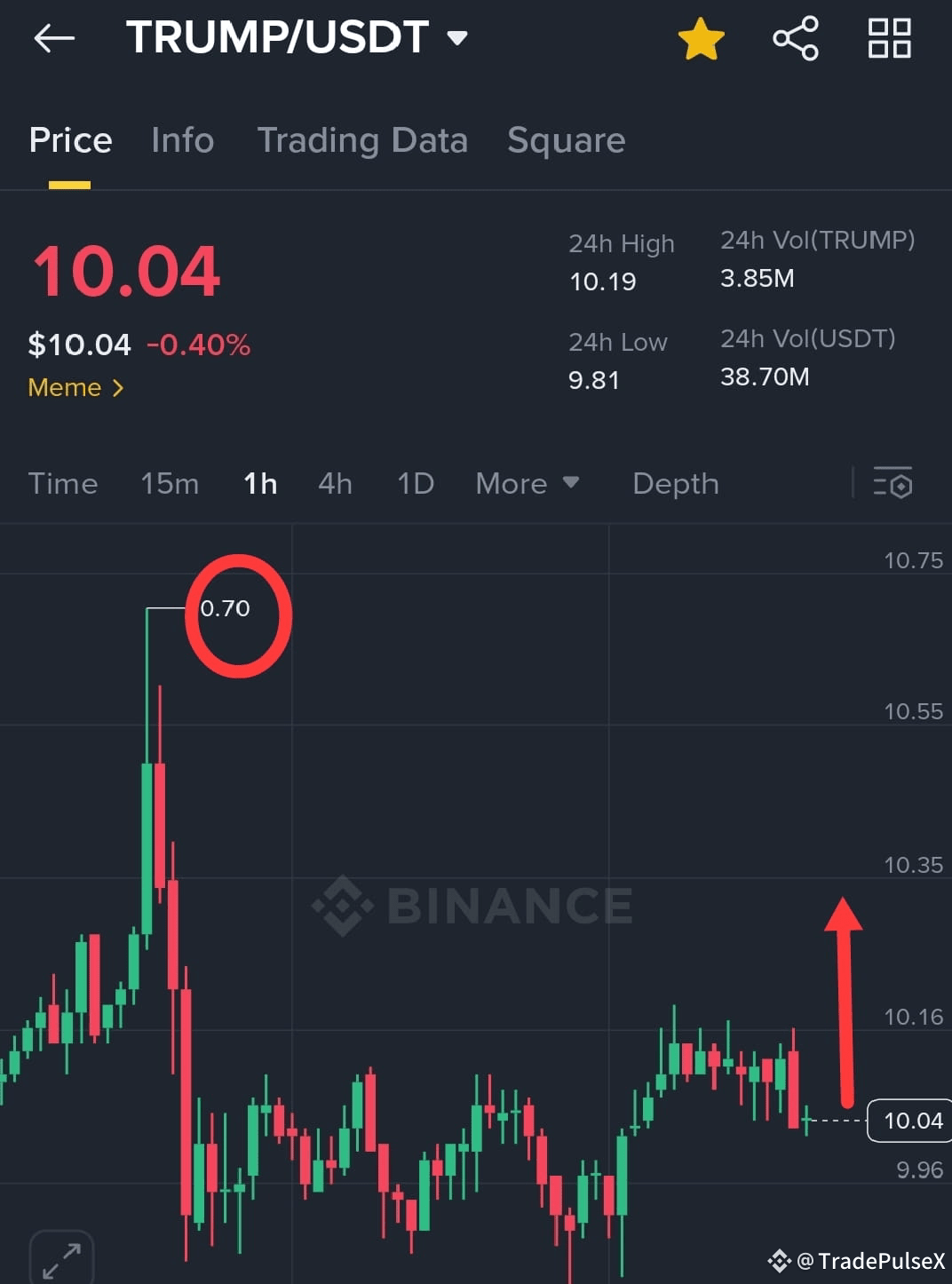
Task: Select the 4h interval
Action: coord(336,483)
